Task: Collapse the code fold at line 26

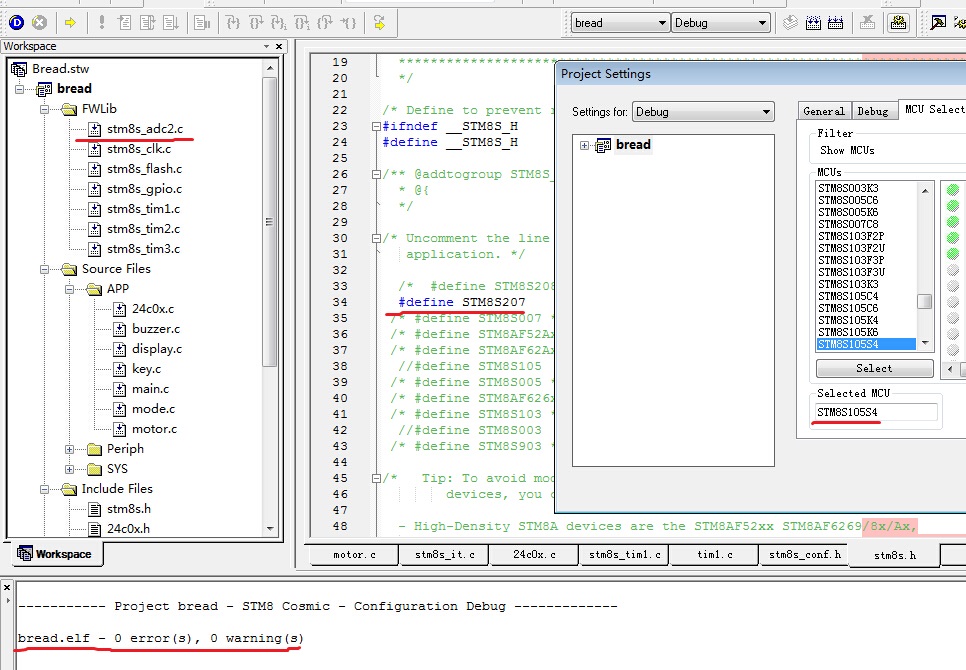Action: pyautogui.click(x=376, y=174)
